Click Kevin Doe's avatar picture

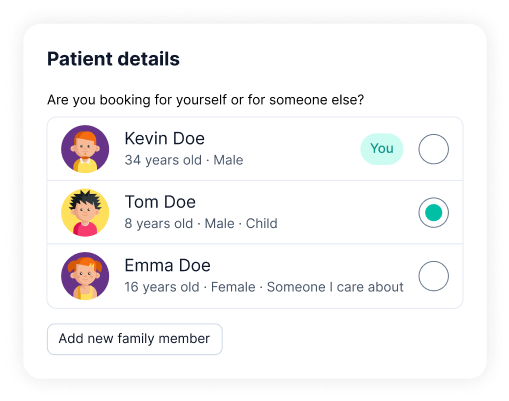click(x=85, y=149)
